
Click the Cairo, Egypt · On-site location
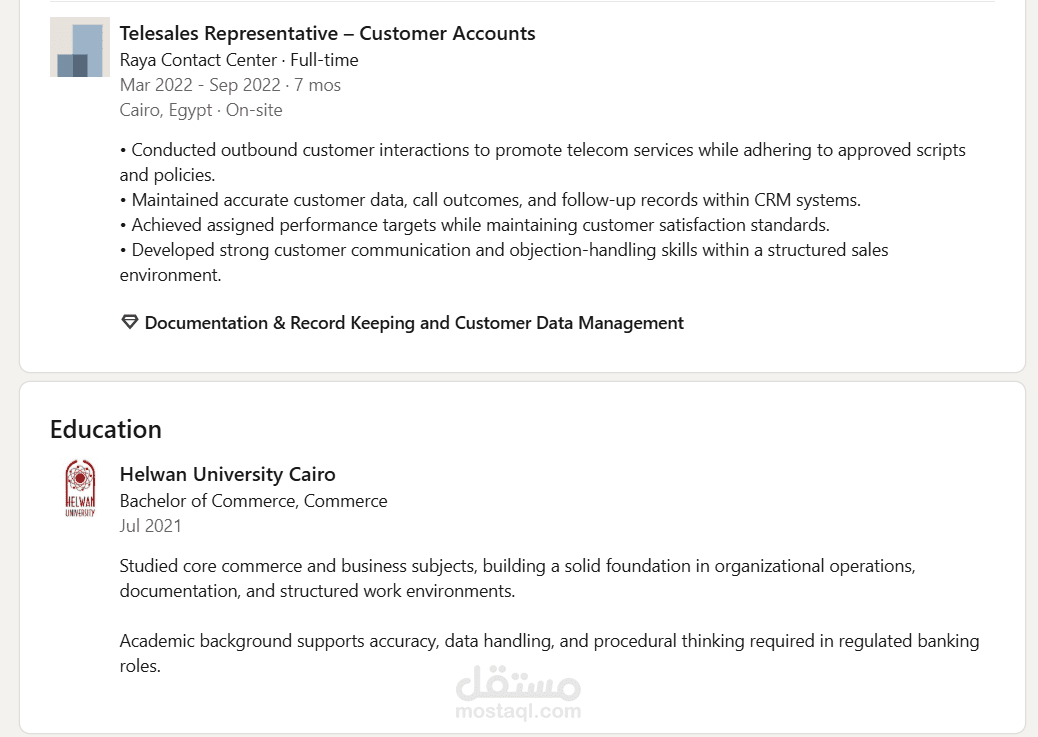point(200,110)
